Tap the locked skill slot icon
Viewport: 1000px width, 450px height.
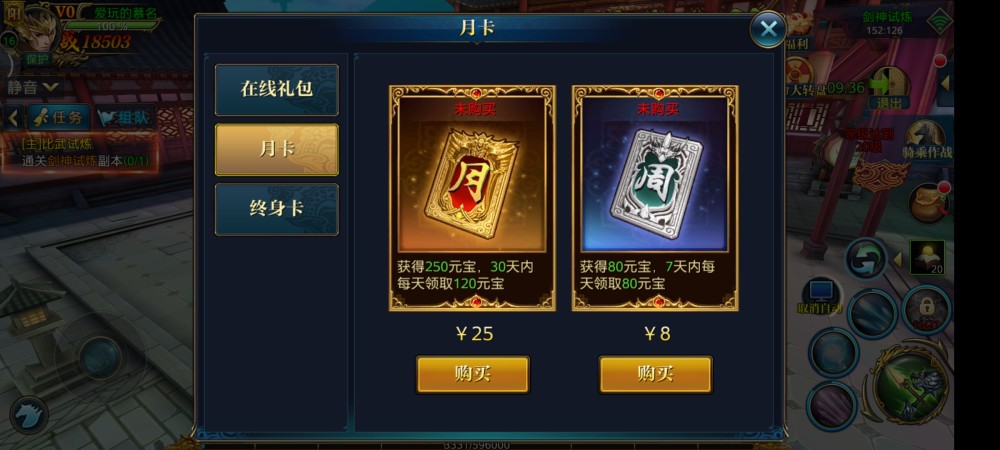tap(927, 309)
